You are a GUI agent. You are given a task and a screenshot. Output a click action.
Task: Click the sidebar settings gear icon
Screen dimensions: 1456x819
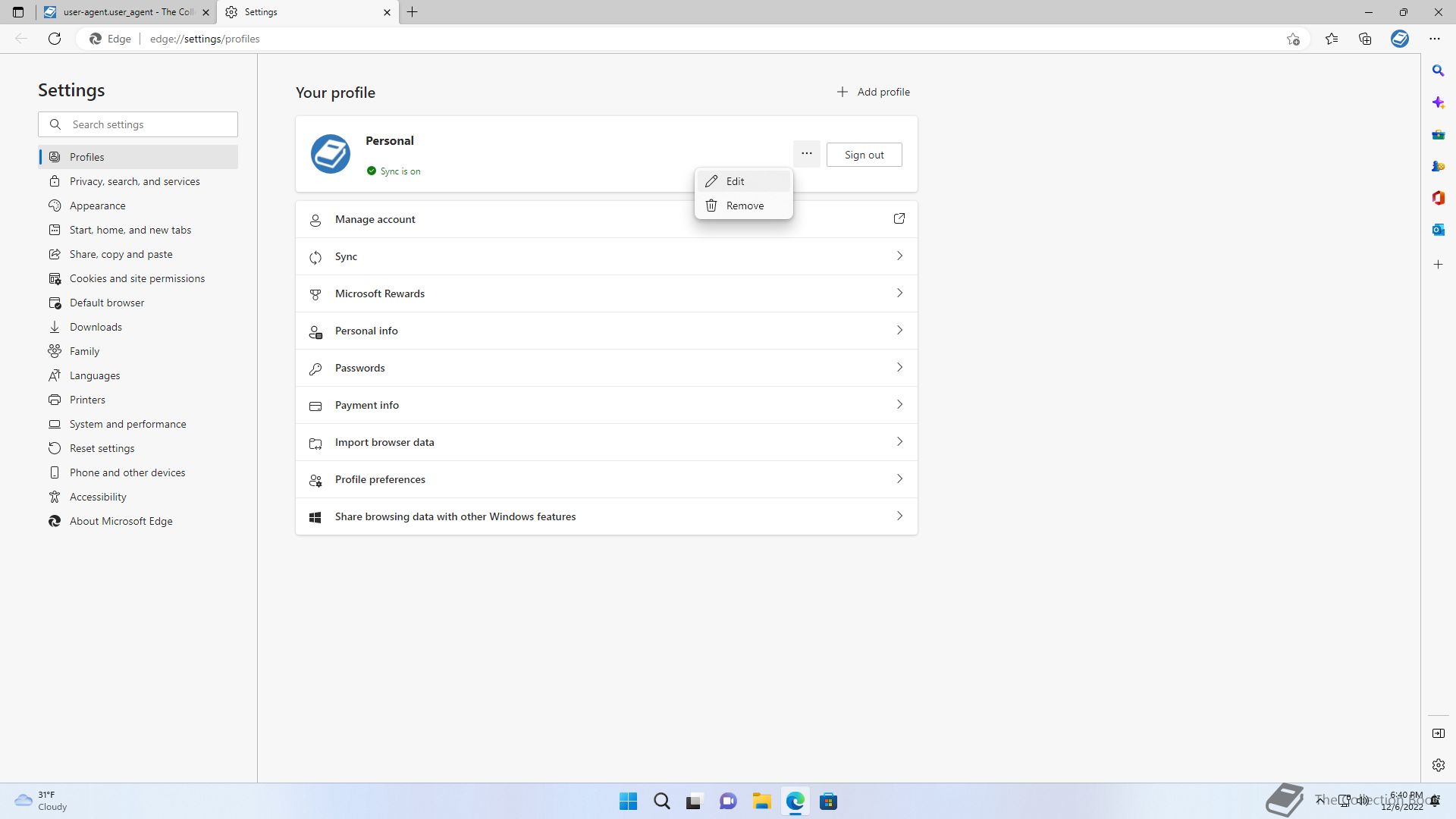pyautogui.click(x=1438, y=765)
